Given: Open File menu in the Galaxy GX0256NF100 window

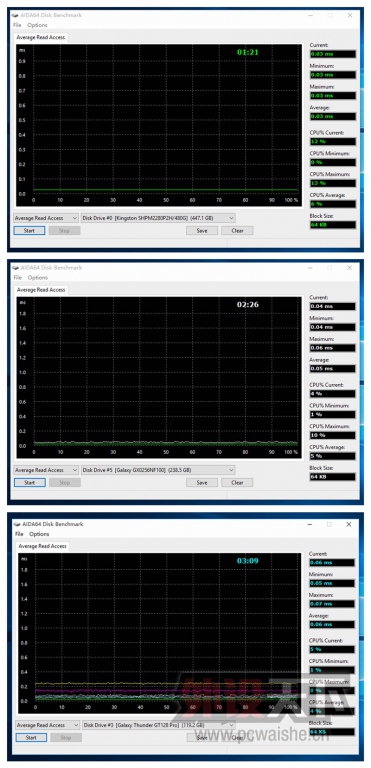Looking at the screenshot, I should click(18, 278).
